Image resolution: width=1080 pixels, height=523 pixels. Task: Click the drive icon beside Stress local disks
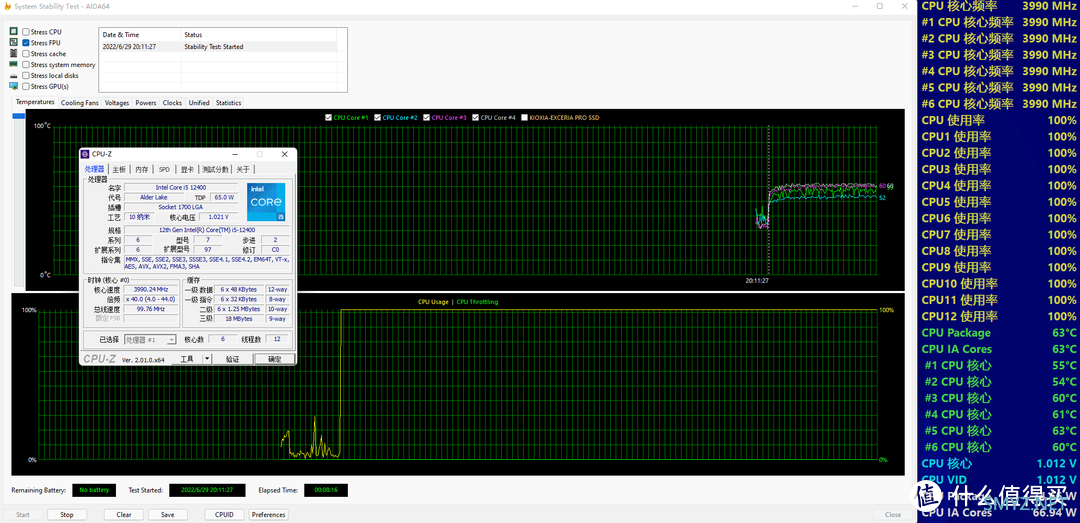14,75
